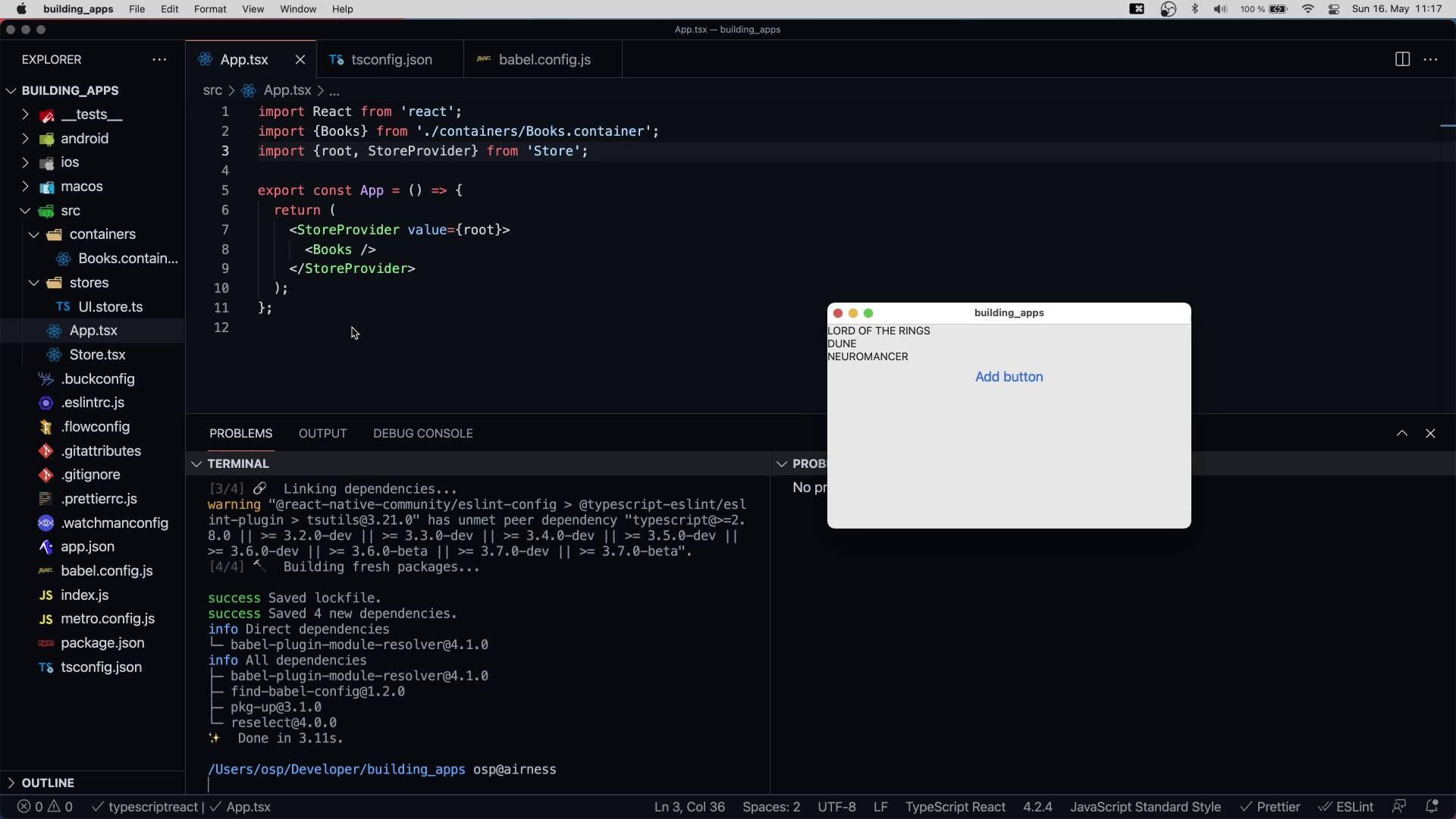Viewport: 1456px width, 819px height.
Task: Click the errors and warnings status icon
Action: pyautogui.click(x=45, y=807)
